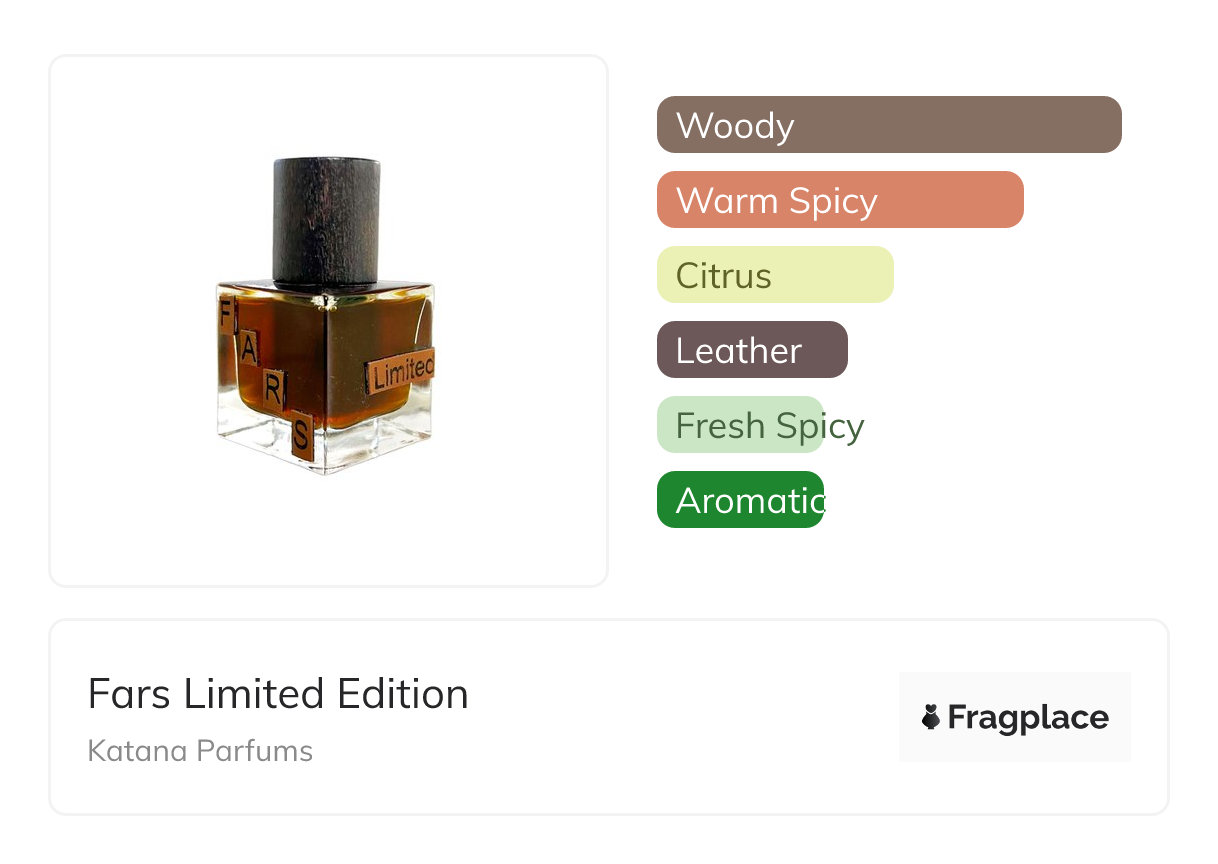
Task: Select the Woody accord bar
Action: pyautogui.click(x=889, y=125)
